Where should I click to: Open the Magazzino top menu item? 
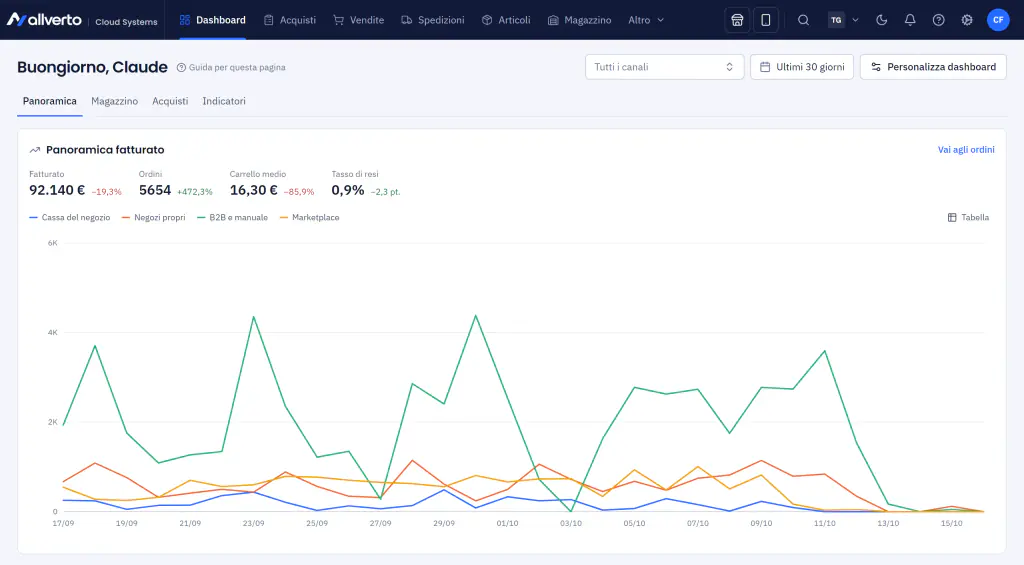580,20
